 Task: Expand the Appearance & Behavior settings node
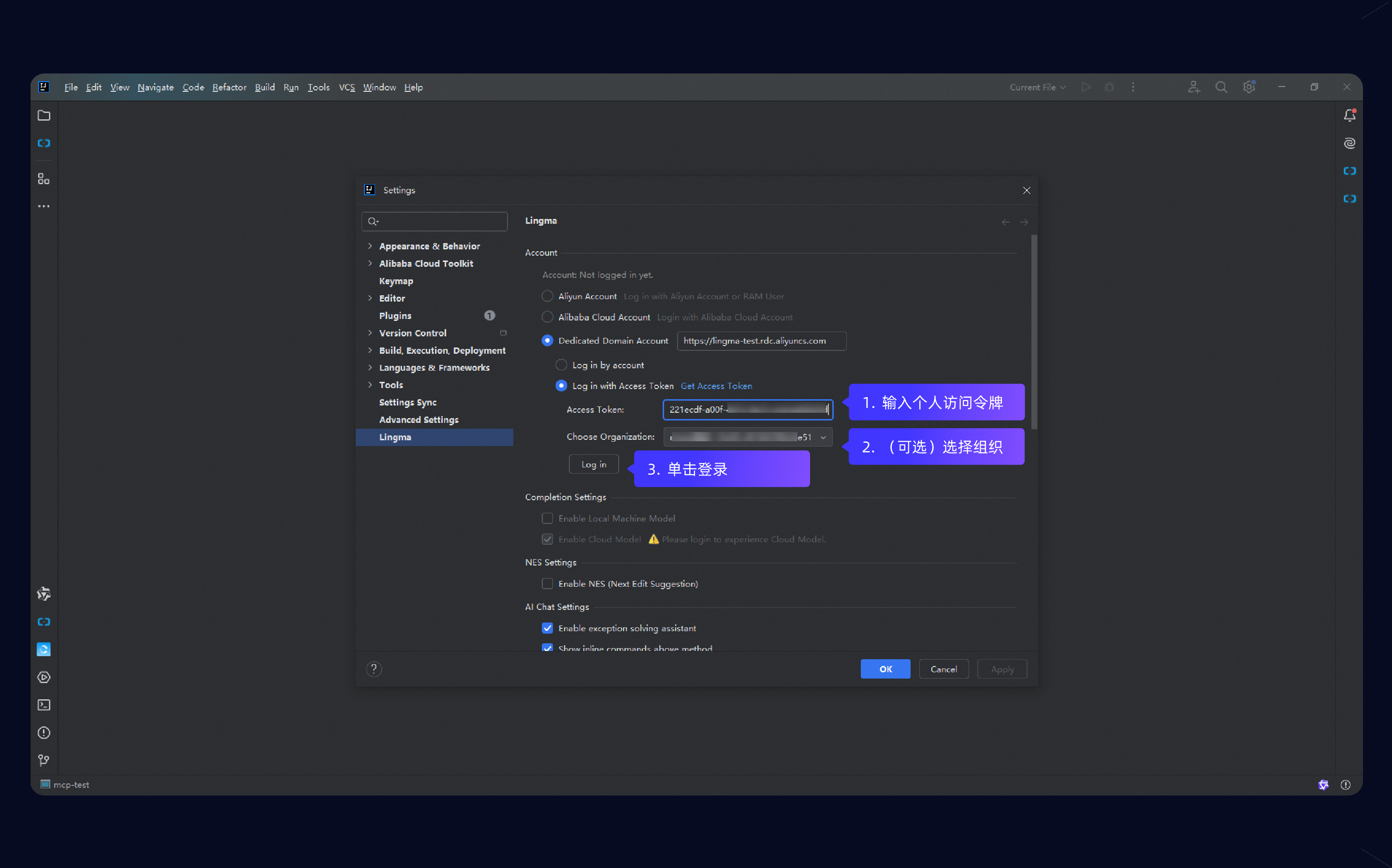click(370, 246)
